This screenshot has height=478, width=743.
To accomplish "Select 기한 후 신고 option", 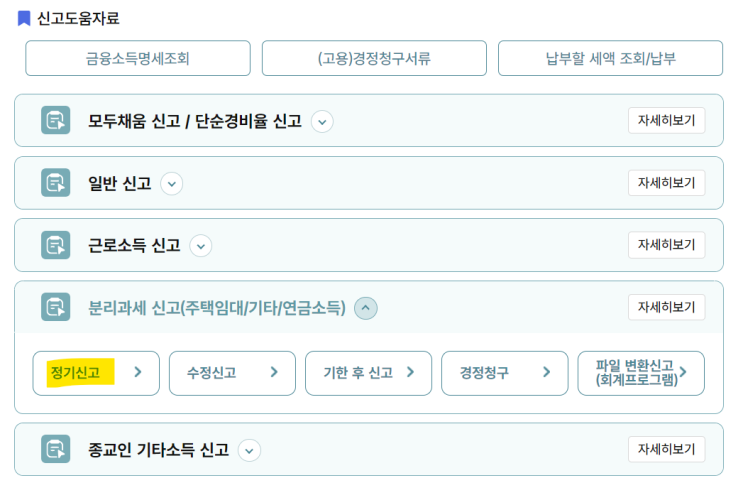I will click(368, 373).
